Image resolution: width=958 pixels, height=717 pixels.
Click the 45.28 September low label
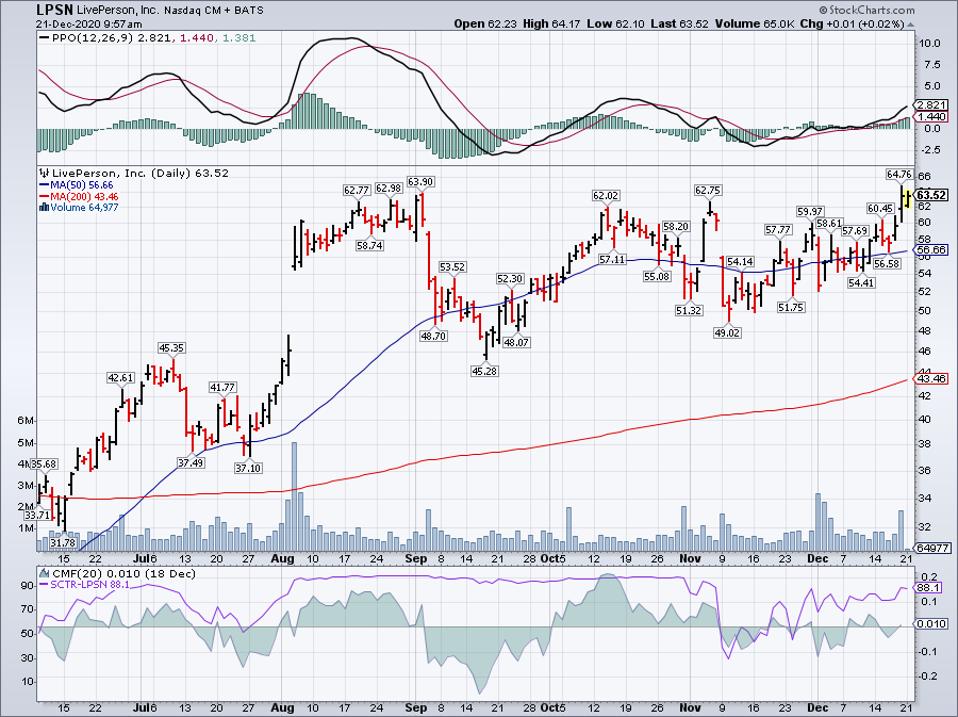[x=484, y=370]
